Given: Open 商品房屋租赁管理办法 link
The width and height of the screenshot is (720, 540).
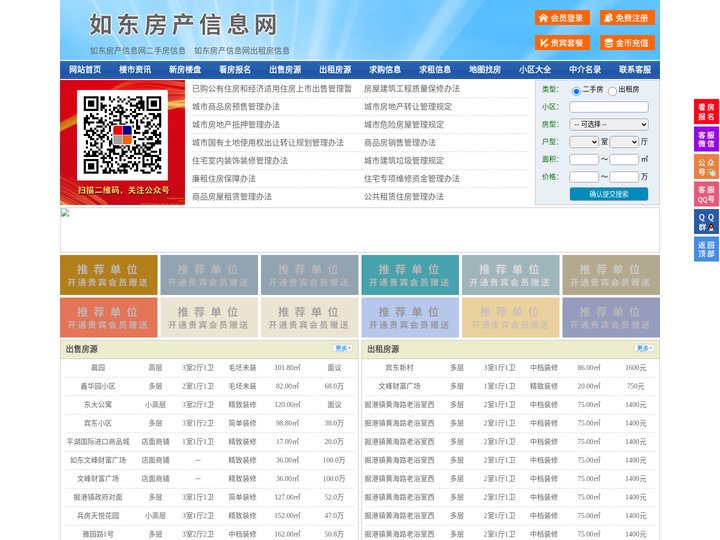Looking at the screenshot, I should click(232, 197).
